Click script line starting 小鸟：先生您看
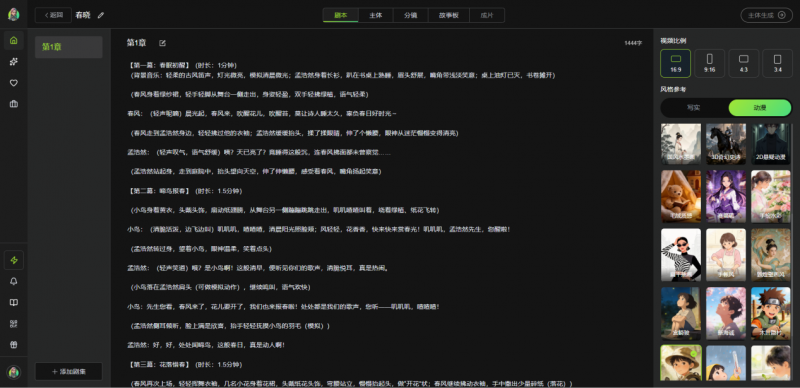The height and width of the screenshot is (388, 800). coord(283,307)
